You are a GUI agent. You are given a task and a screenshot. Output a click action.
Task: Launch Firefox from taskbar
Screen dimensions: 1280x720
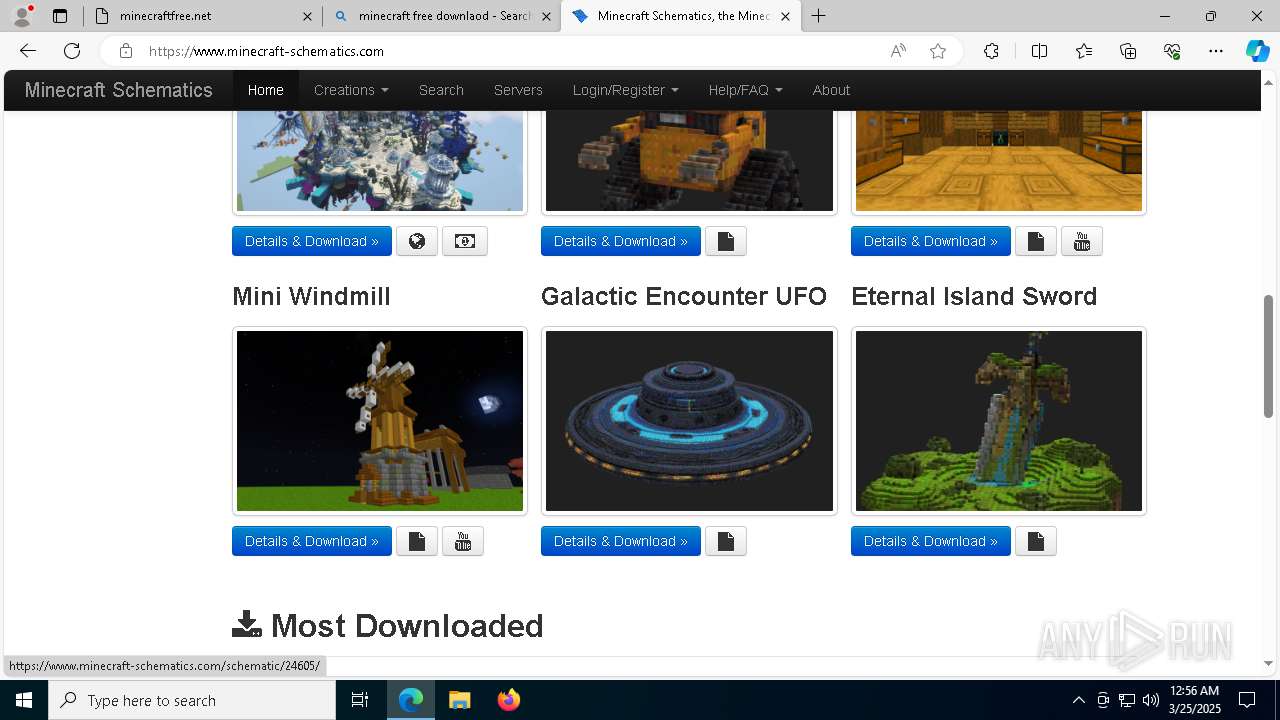tap(509, 700)
